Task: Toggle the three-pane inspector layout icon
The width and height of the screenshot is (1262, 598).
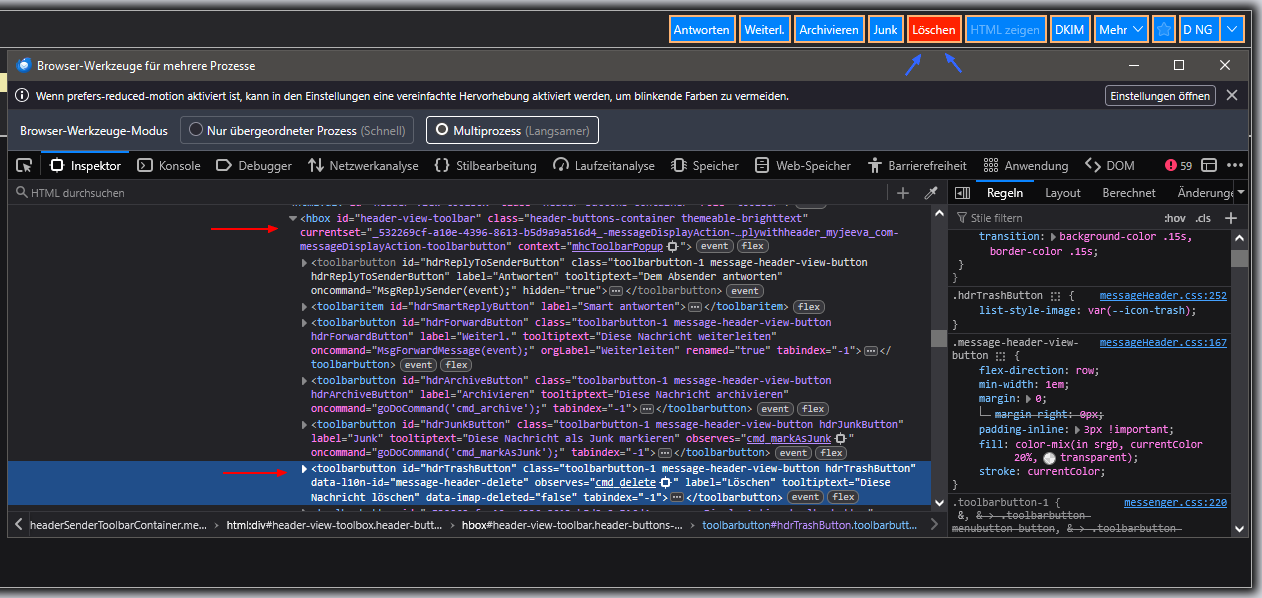Action: [x=960, y=193]
